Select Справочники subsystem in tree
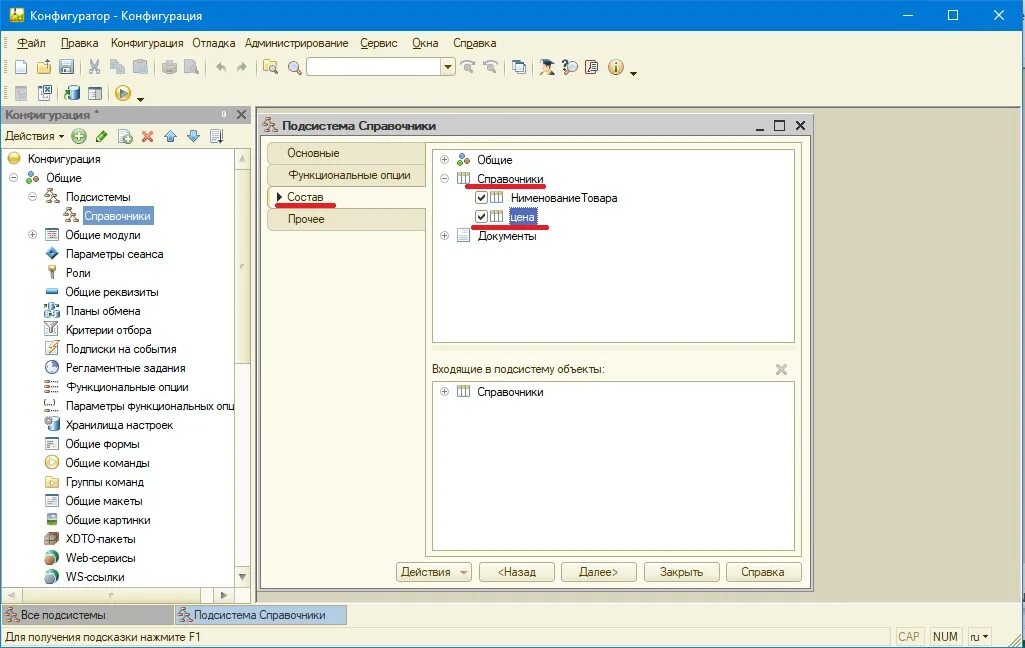This screenshot has width=1025, height=648. 117,216
